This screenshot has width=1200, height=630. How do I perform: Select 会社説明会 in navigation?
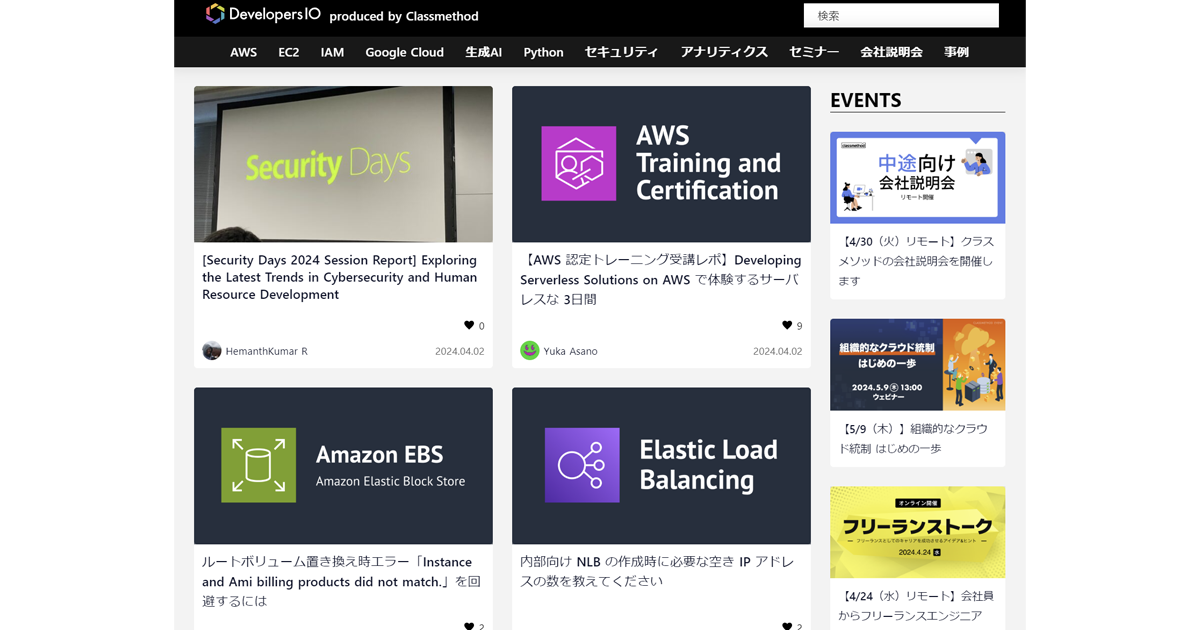point(891,52)
